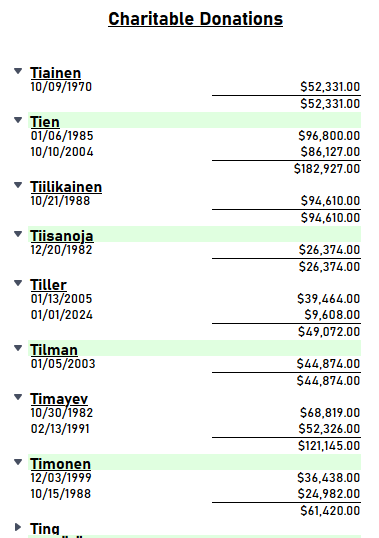Select the $24,982.00 Timonen amount
This screenshot has height=538, width=379.
[329, 494]
